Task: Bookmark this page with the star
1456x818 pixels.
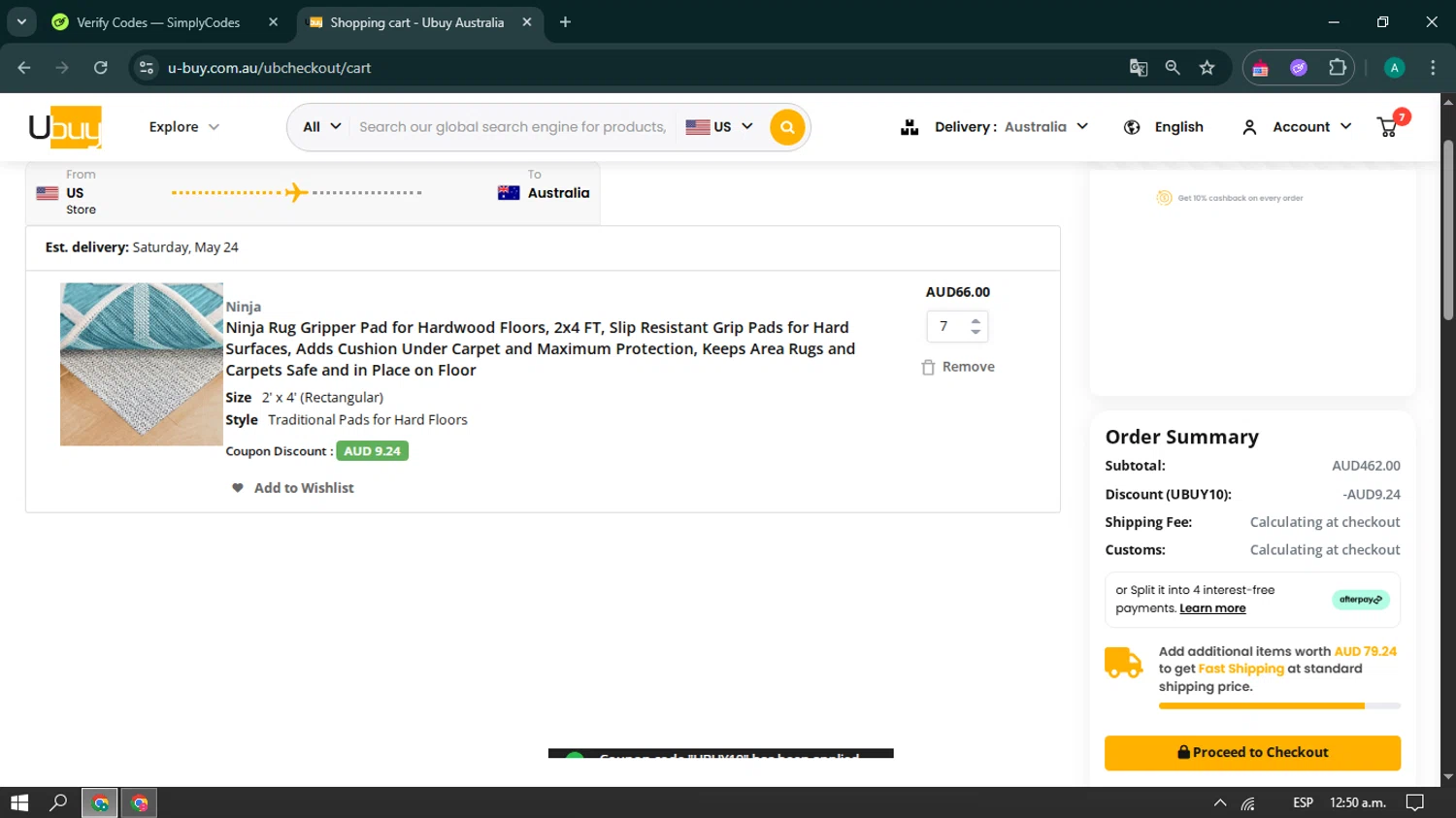Action: 1207,68
